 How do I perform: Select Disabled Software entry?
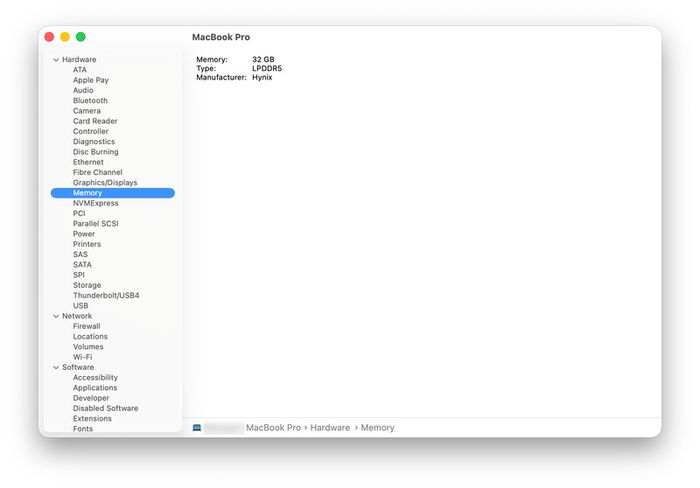(105, 409)
